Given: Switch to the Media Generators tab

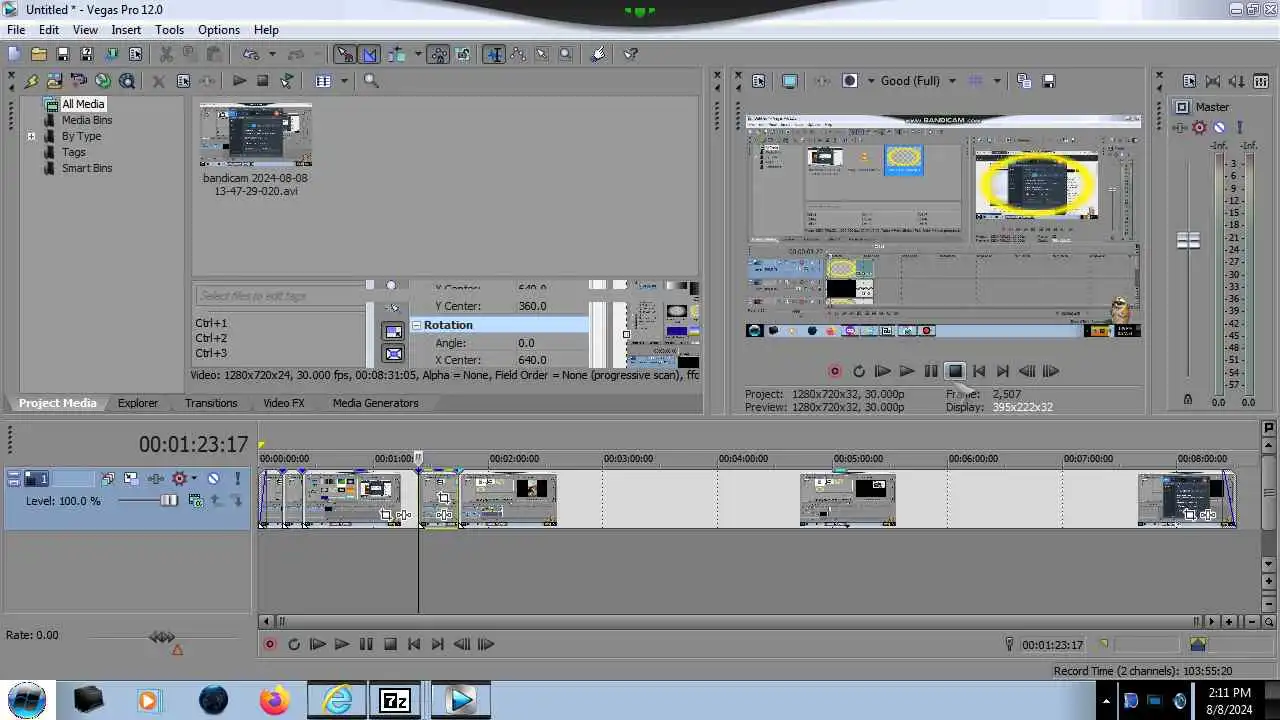Looking at the screenshot, I should coord(375,403).
